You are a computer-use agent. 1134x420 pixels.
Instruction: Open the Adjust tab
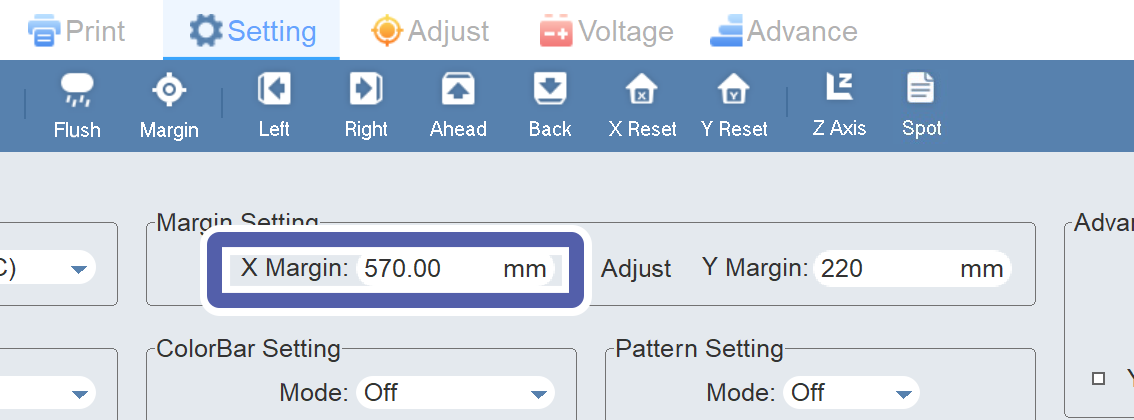click(430, 31)
